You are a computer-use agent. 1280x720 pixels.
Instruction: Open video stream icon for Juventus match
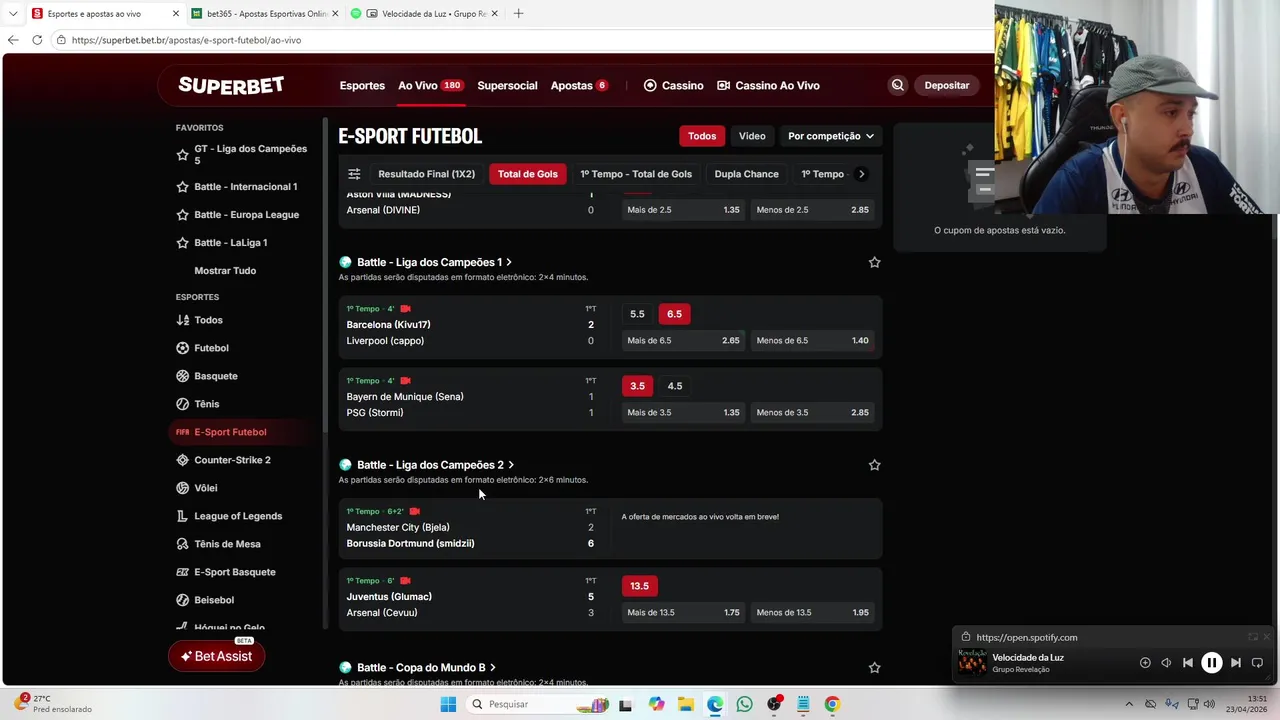(405, 581)
